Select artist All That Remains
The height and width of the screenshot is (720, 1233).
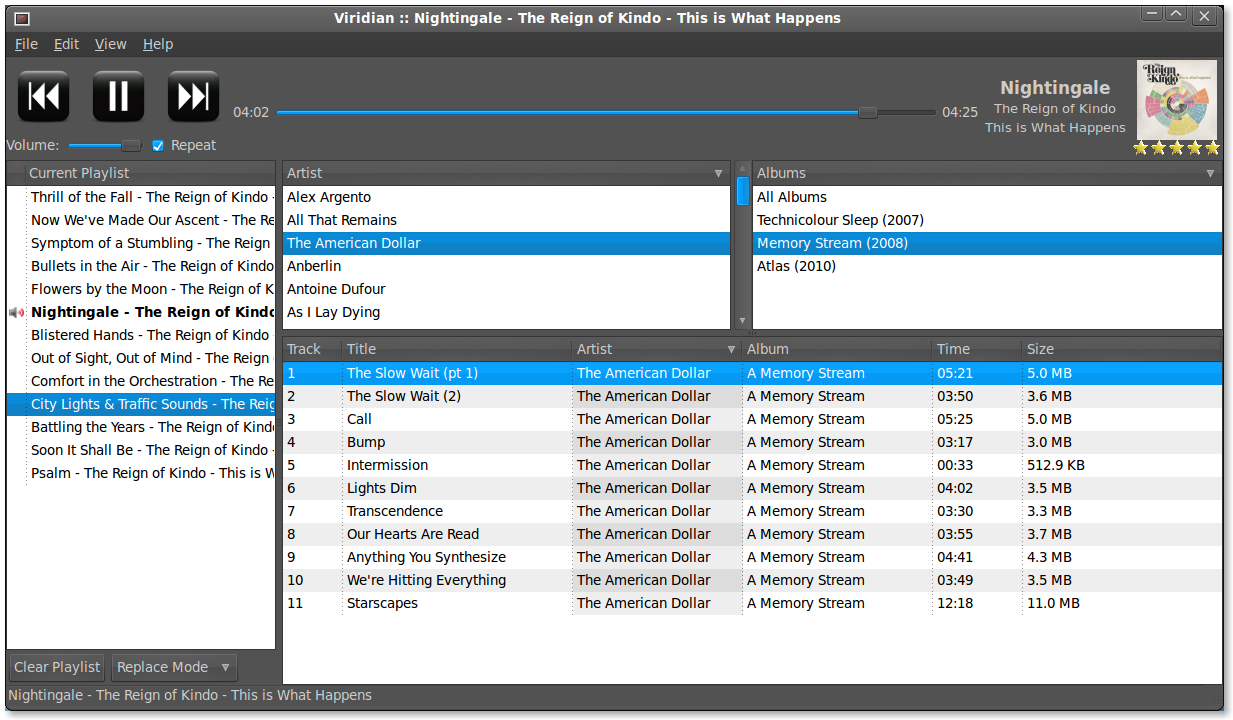coord(506,220)
